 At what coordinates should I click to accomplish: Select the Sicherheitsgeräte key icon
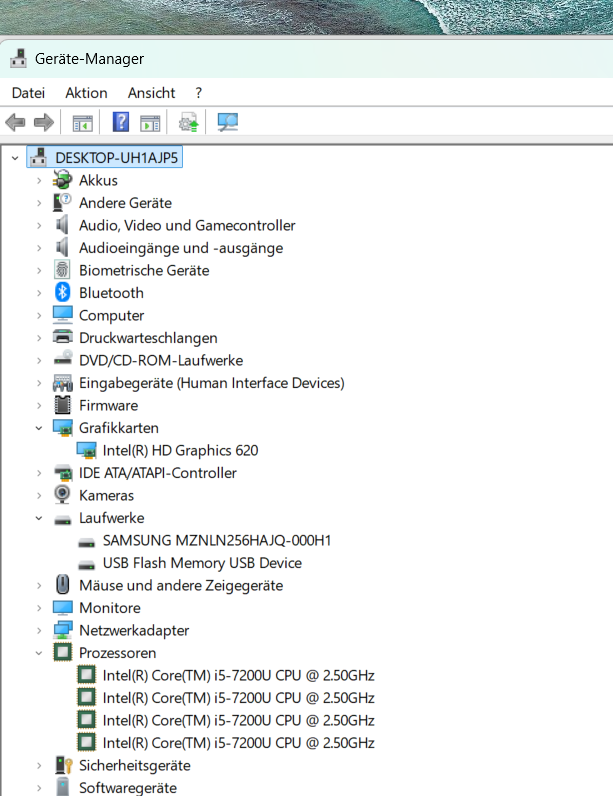click(x=63, y=765)
